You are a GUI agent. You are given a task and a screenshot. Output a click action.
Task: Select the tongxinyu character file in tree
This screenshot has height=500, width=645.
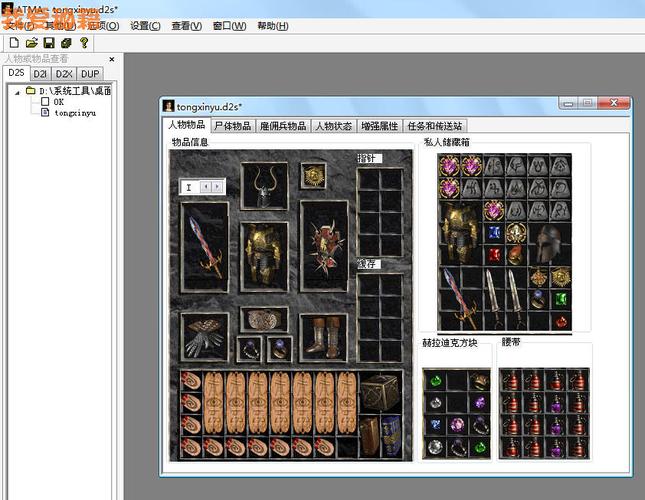tap(75, 113)
